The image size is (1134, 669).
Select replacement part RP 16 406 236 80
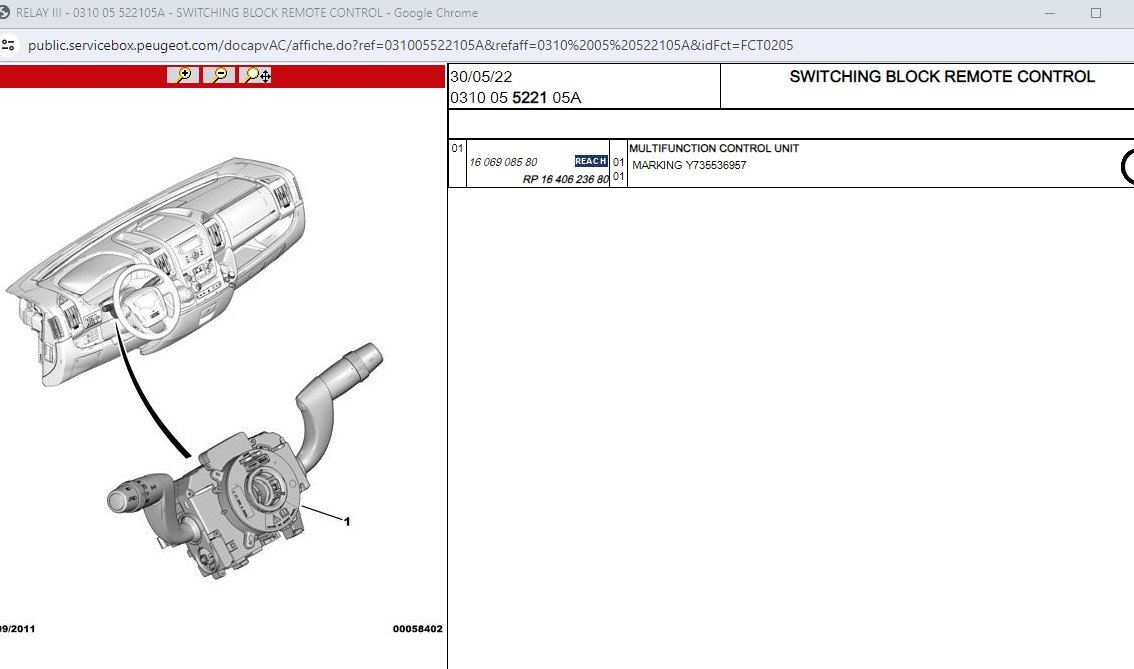566,179
